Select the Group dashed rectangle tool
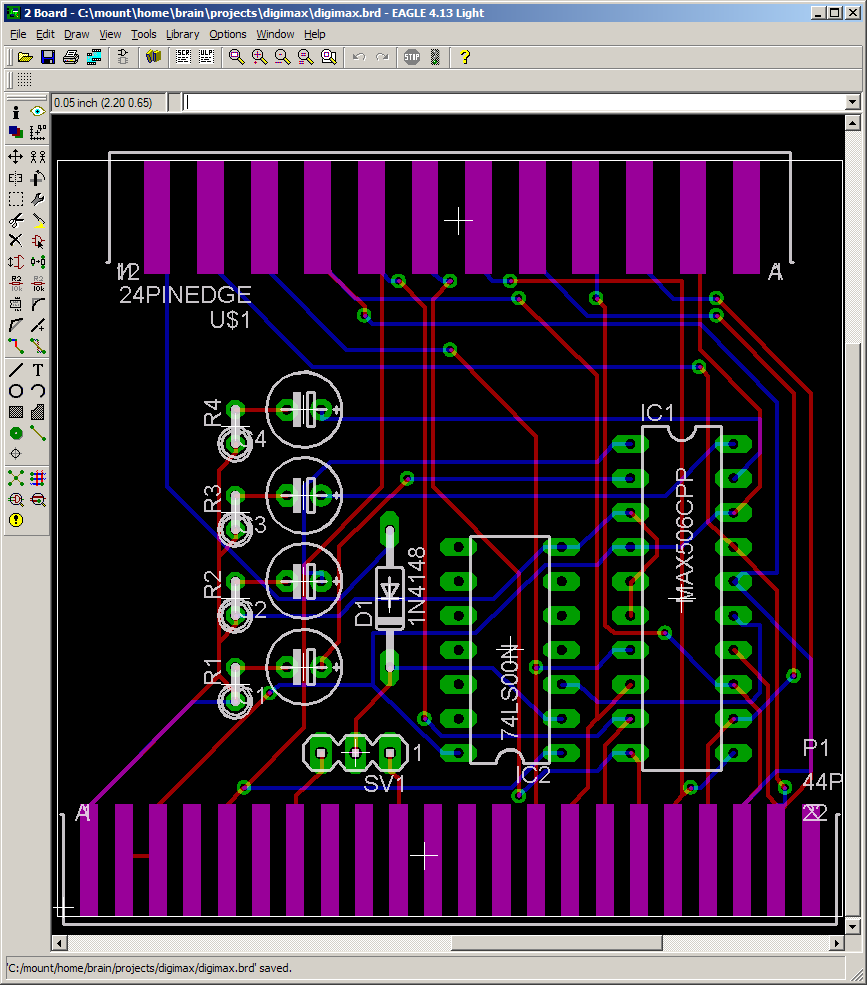867x985 pixels. (x=16, y=199)
